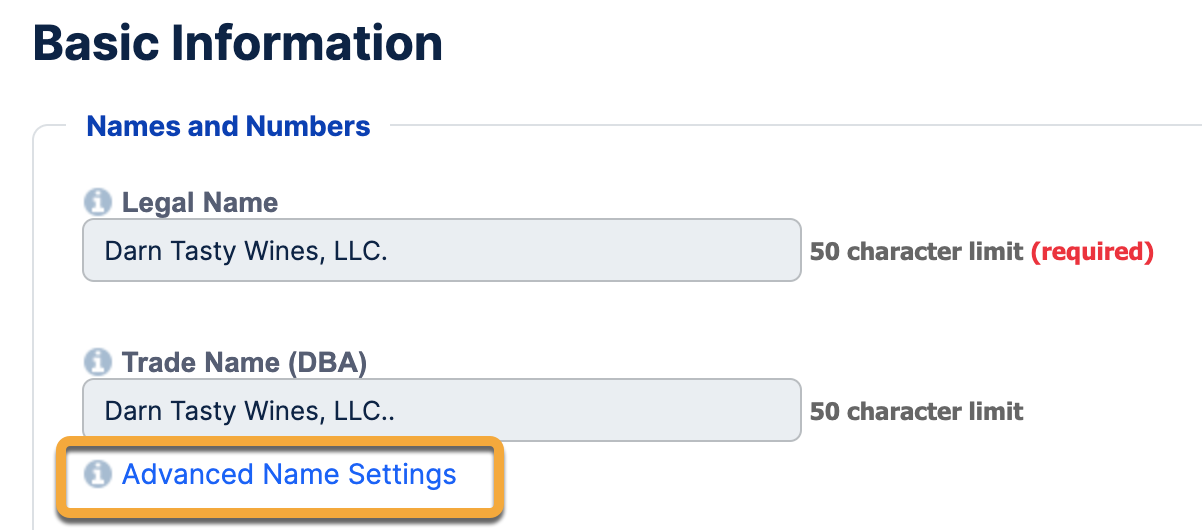The image size is (1202, 530).
Task: Open the Advanced Name Settings link
Action: 288,474
